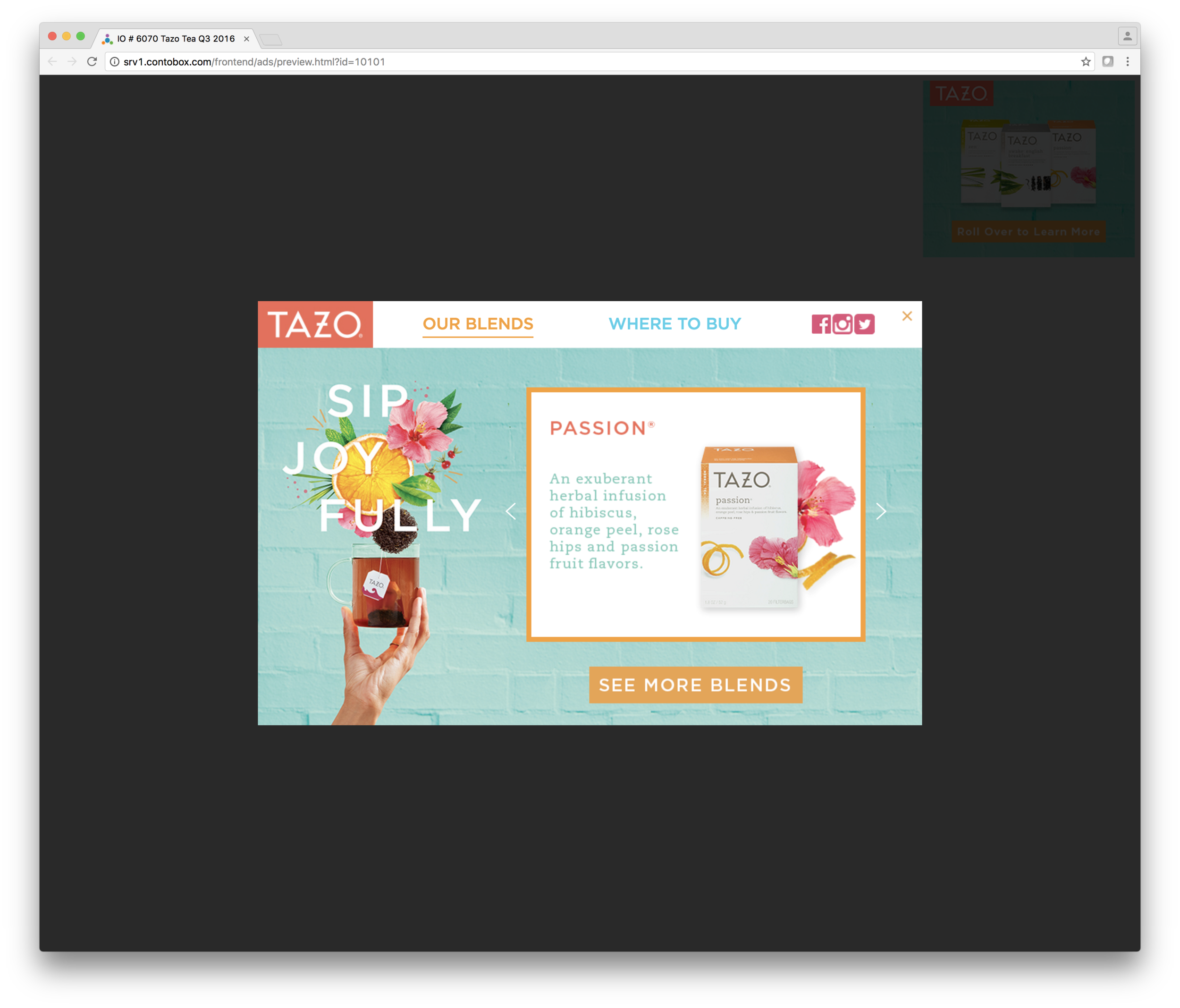
Task: Click the browser extension icon
Action: [1108, 61]
